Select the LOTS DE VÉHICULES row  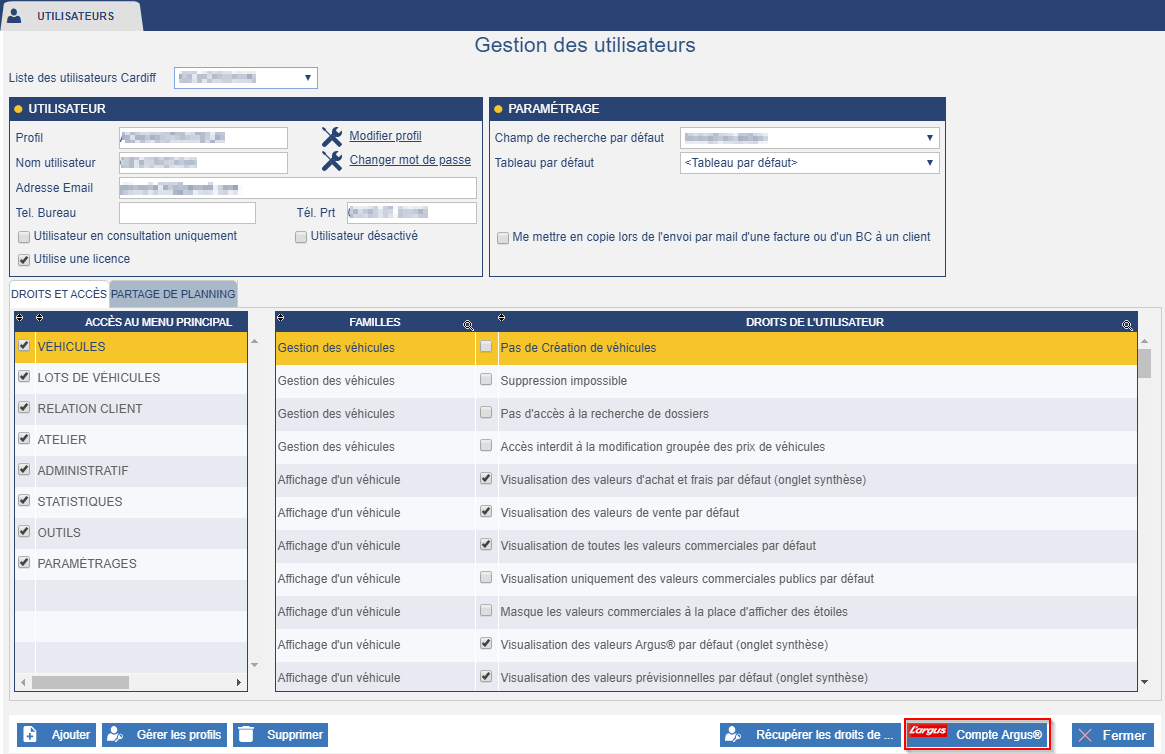[x=131, y=378]
